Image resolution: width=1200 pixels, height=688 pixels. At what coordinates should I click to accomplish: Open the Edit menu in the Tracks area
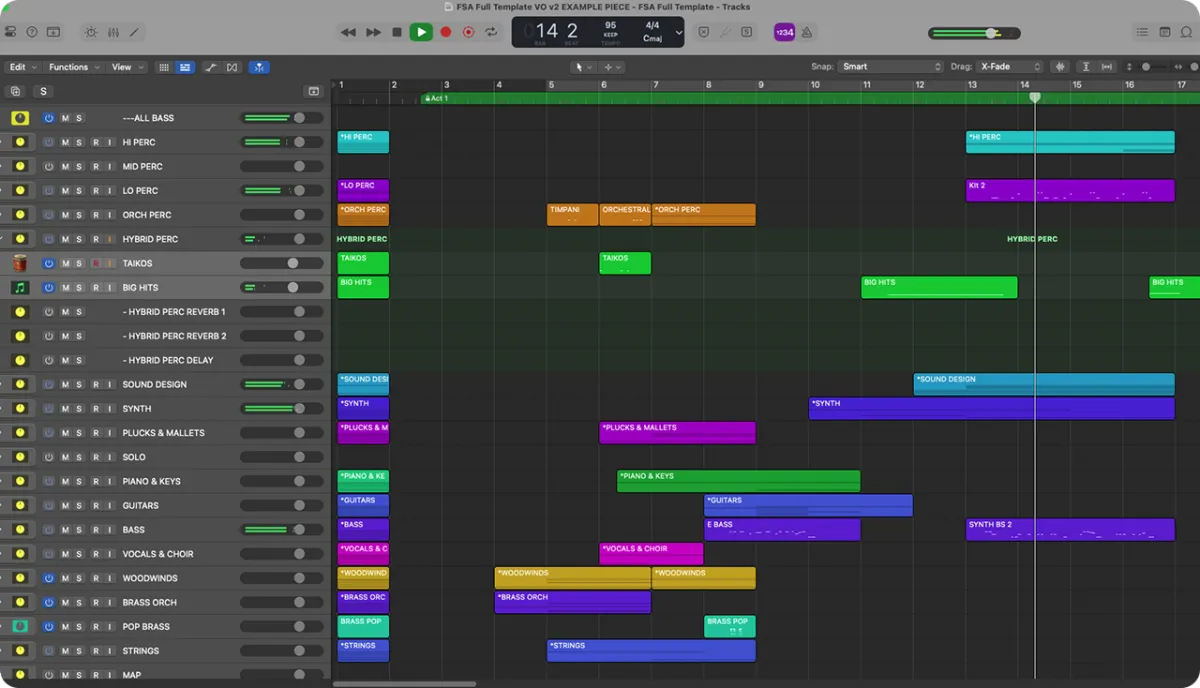pos(22,67)
